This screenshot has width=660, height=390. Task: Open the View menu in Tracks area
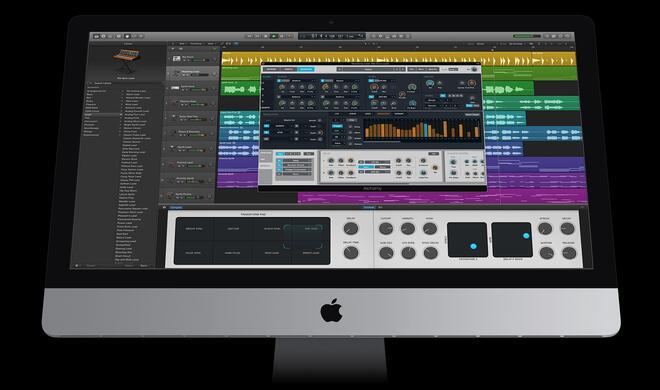(211, 44)
